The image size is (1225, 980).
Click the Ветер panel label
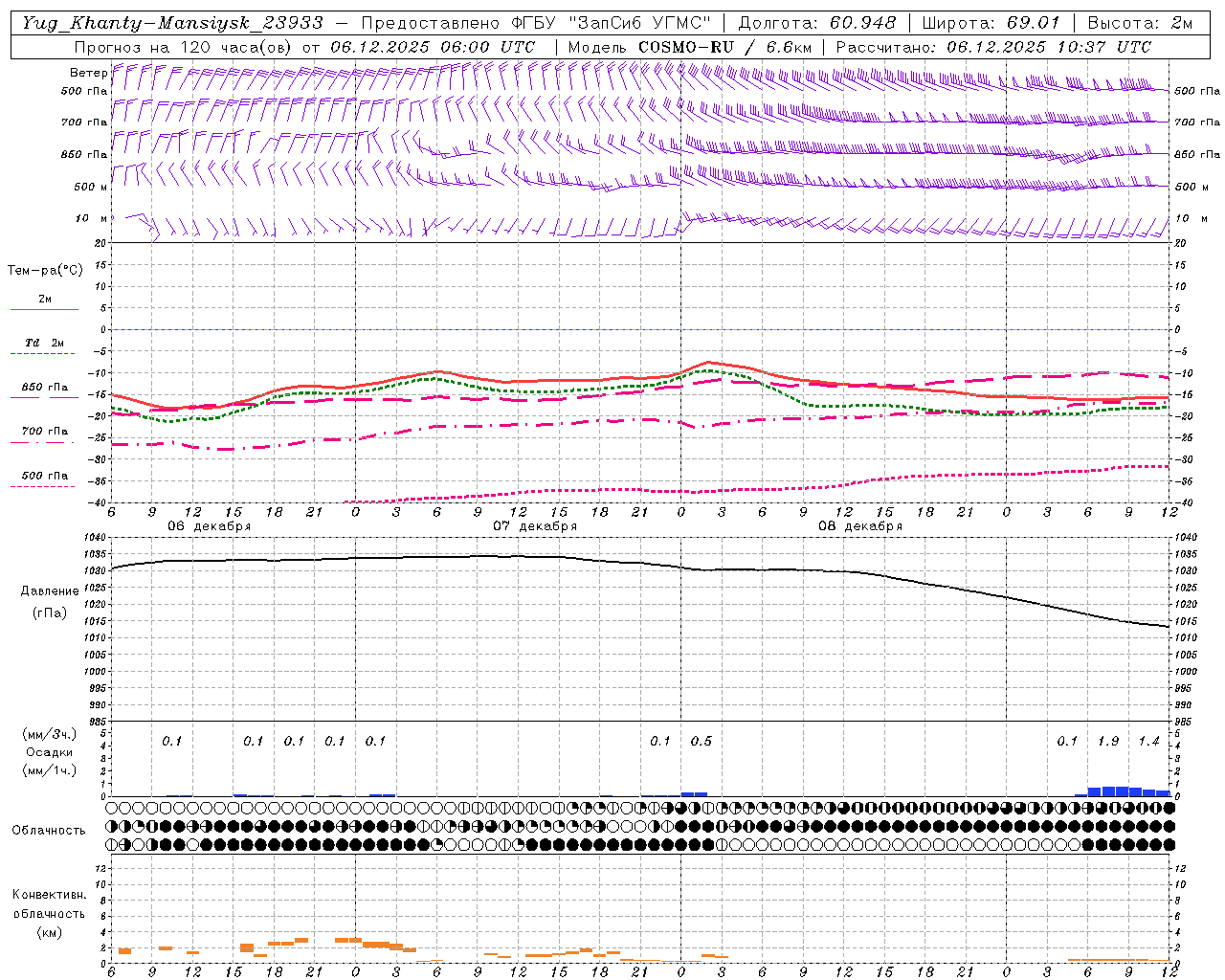click(x=88, y=73)
